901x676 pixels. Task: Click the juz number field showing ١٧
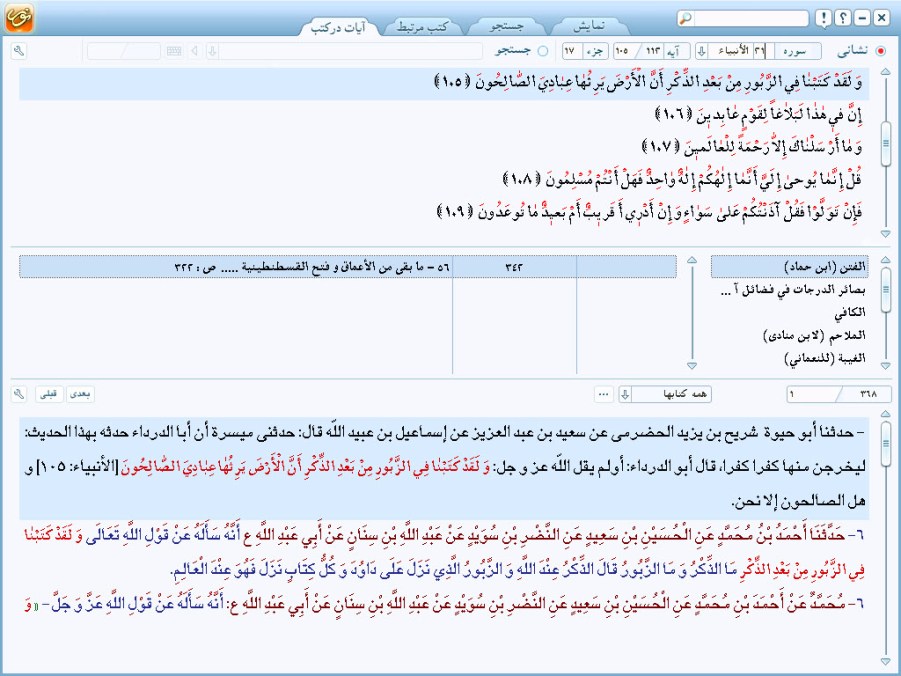(x=570, y=51)
